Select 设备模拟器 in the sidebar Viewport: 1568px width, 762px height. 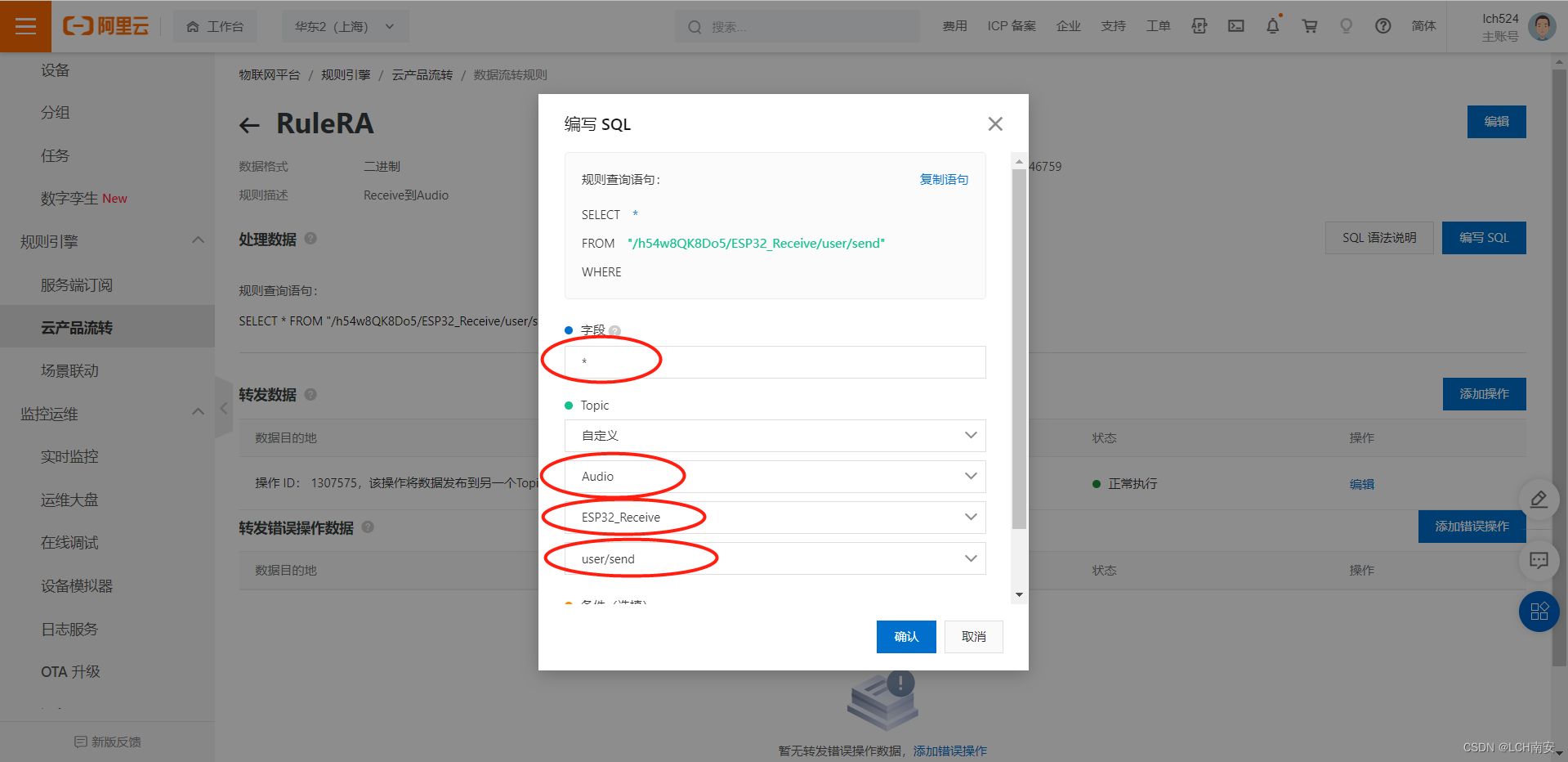pyautogui.click(x=77, y=586)
